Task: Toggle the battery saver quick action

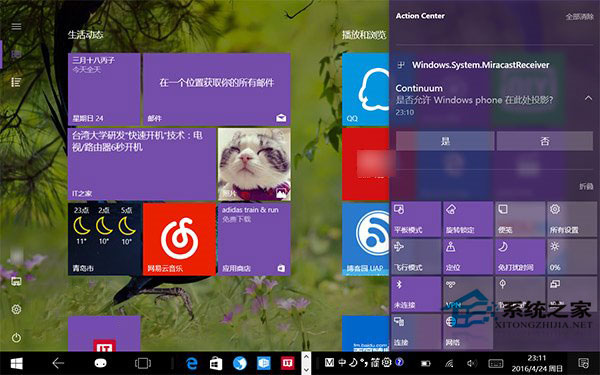Action: (520, 294)
